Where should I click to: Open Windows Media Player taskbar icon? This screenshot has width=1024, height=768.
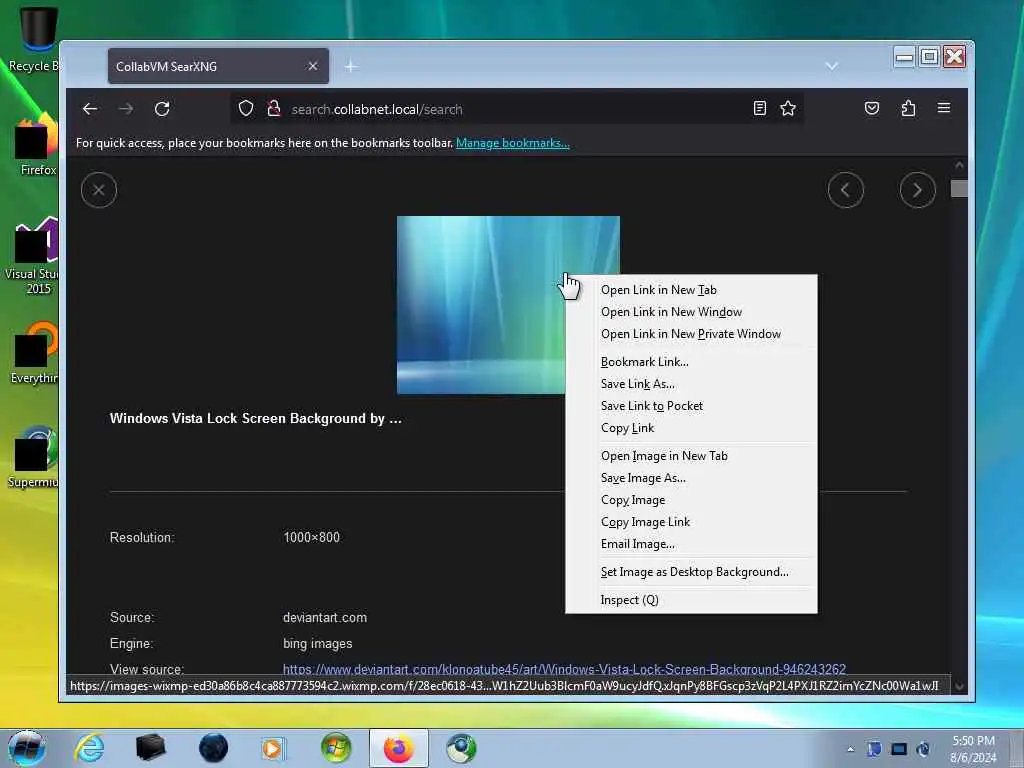pos(273,748)
